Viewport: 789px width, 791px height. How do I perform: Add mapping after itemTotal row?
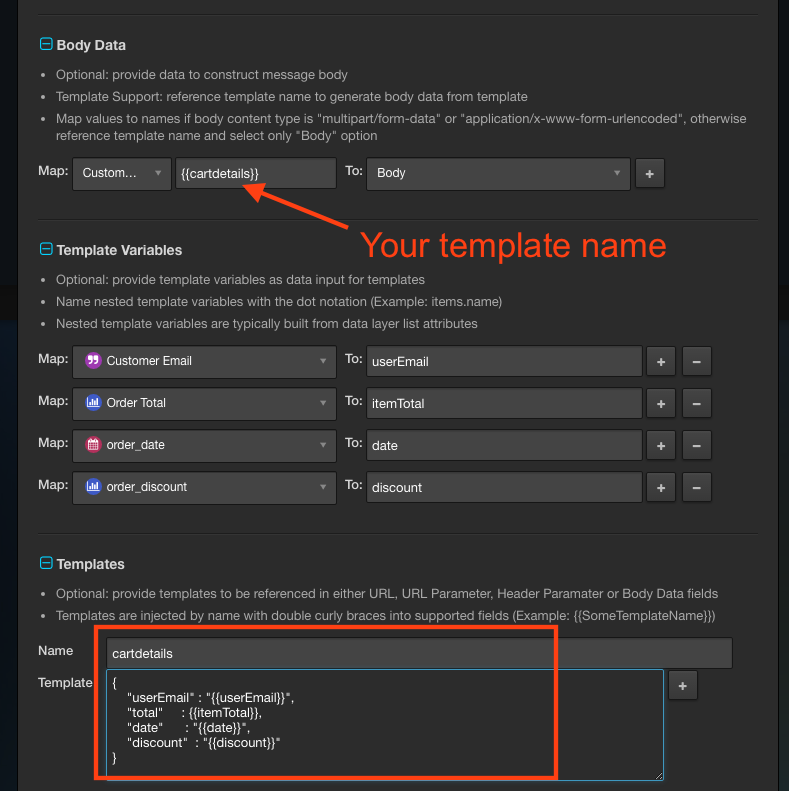pos(660,403)
